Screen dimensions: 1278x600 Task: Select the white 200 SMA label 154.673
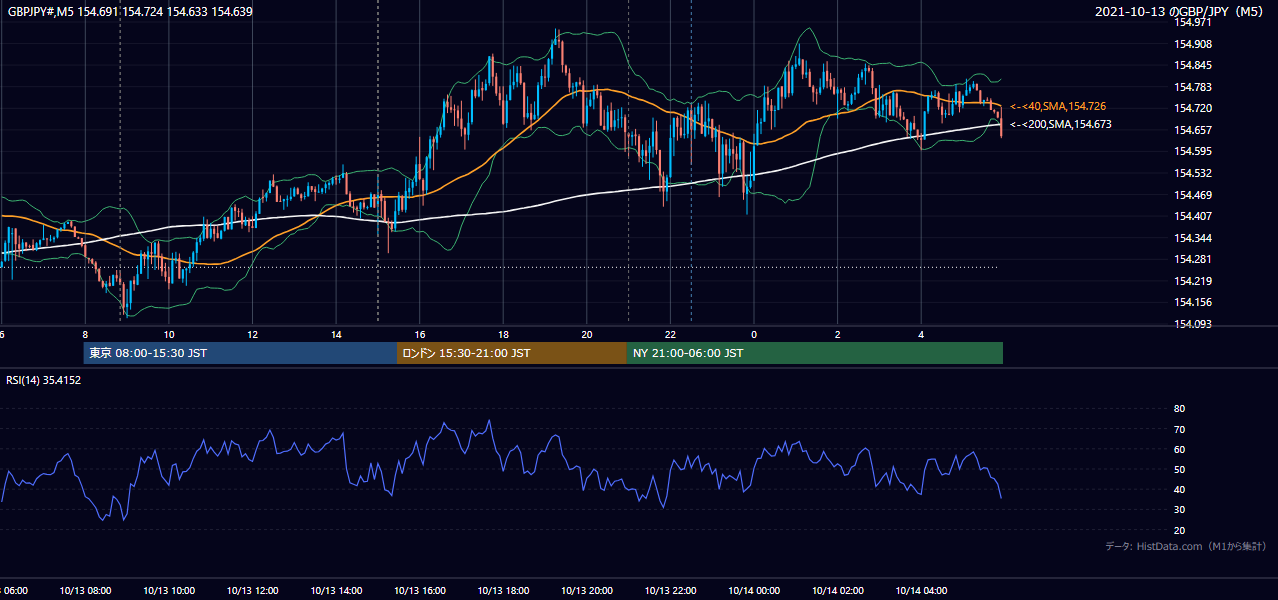(1061, 125)
